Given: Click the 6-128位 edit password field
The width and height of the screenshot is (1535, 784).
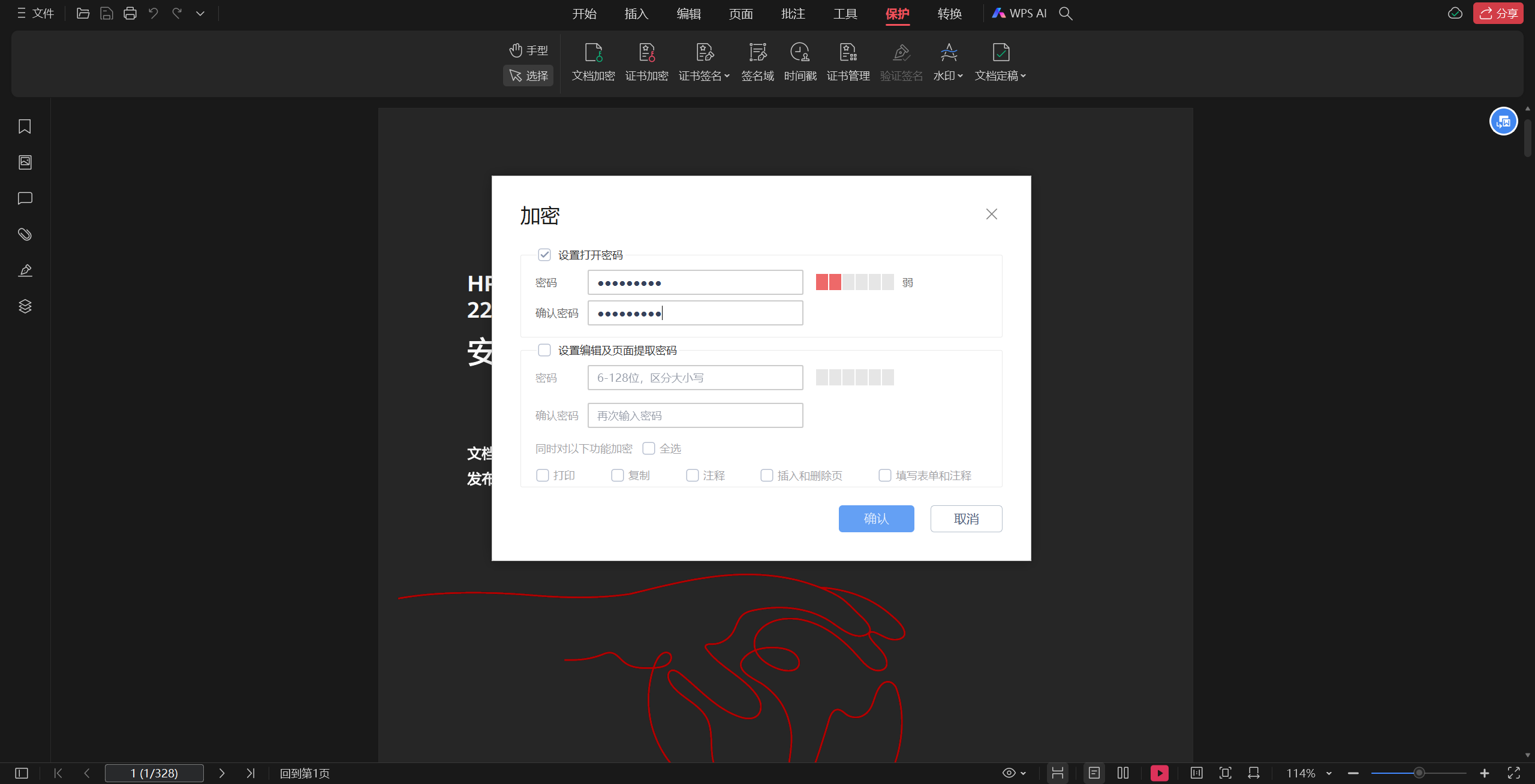Looking at the screenshot, I should click(x=695, y=378).
